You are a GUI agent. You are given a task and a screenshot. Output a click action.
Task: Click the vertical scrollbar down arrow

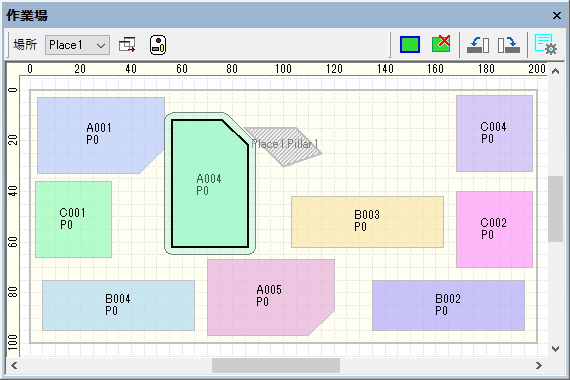click(555, 349)
